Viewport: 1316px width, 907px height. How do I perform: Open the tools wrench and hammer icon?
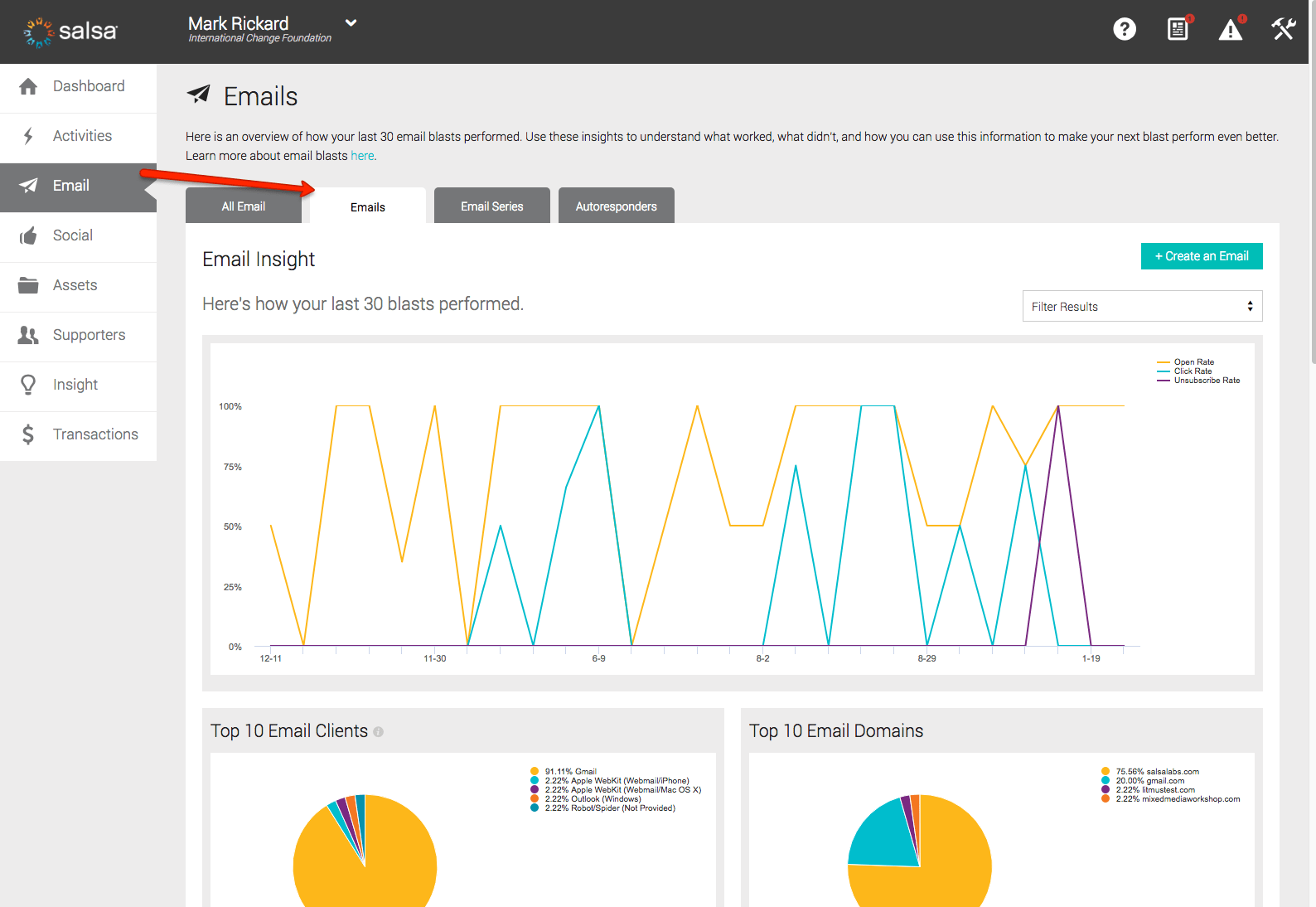tap(1284, 29)
